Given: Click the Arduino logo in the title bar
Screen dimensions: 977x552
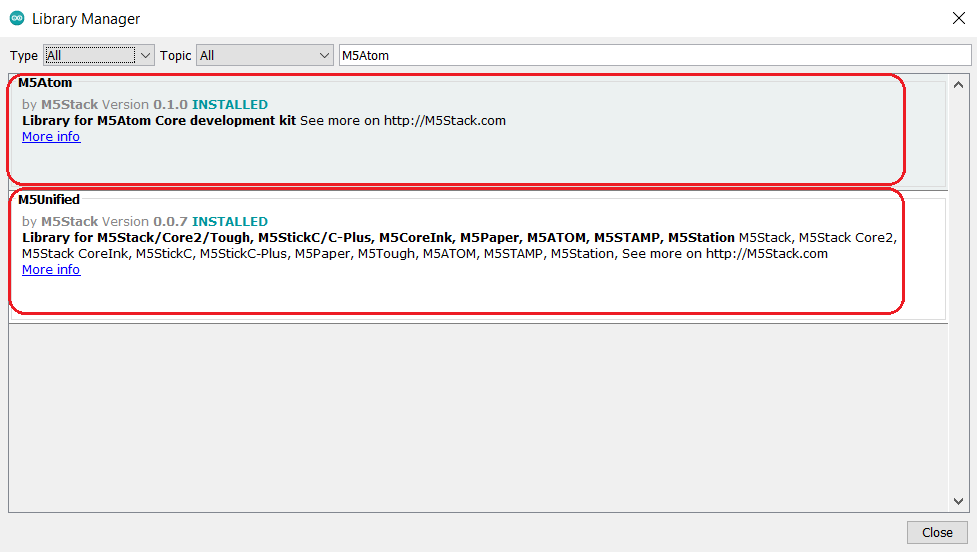Looking at the screenshot, I should coord(17,19).
